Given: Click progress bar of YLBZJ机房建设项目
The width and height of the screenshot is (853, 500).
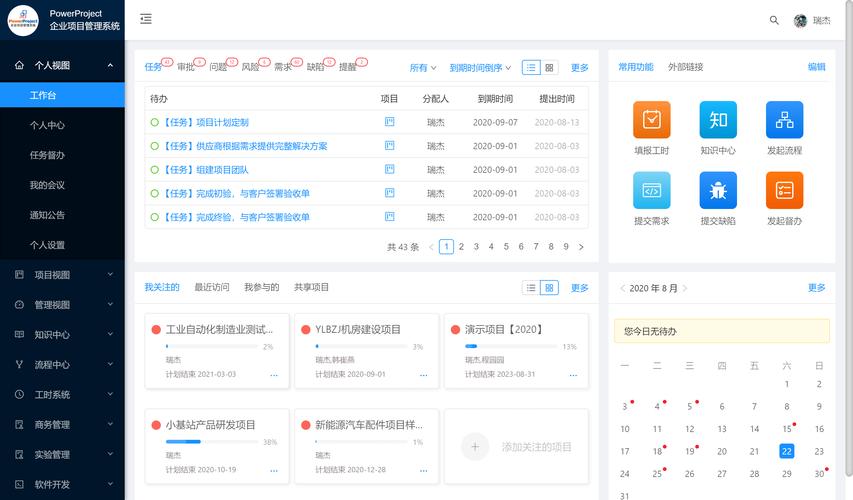Looking at the screenshot, I should (x=361, y=347).
